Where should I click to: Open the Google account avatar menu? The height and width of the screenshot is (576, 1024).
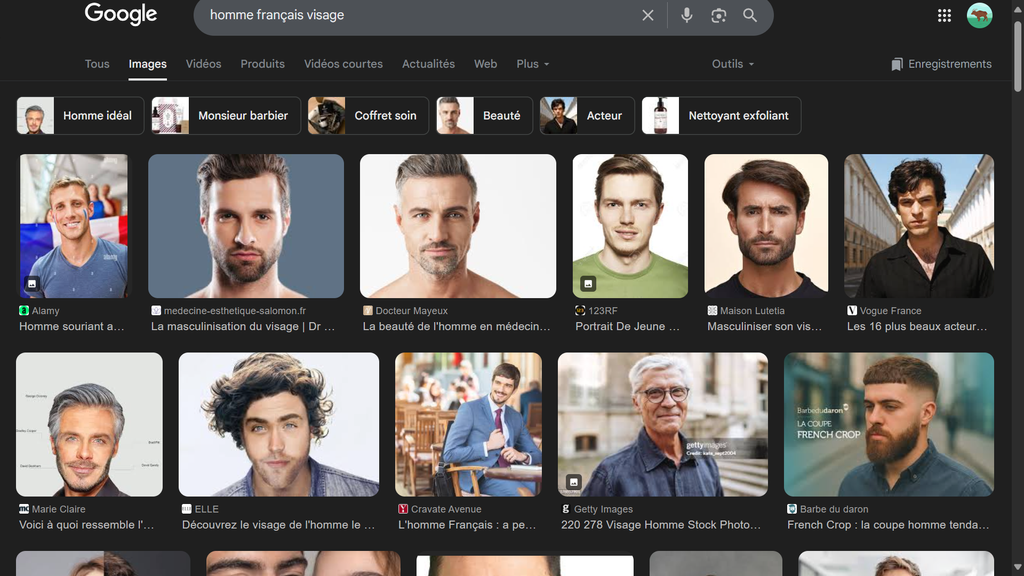tap(979, 15)
